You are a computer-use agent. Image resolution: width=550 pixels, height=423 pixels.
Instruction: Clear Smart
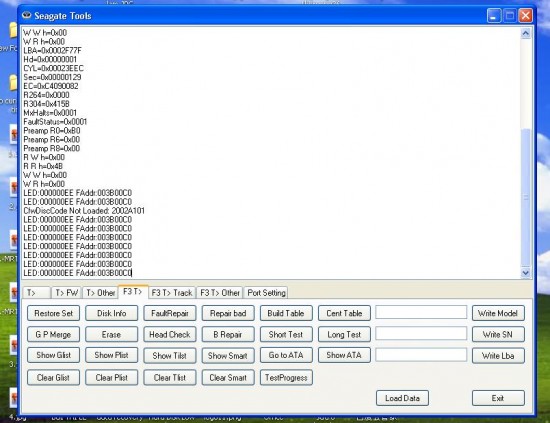point(228,378)
